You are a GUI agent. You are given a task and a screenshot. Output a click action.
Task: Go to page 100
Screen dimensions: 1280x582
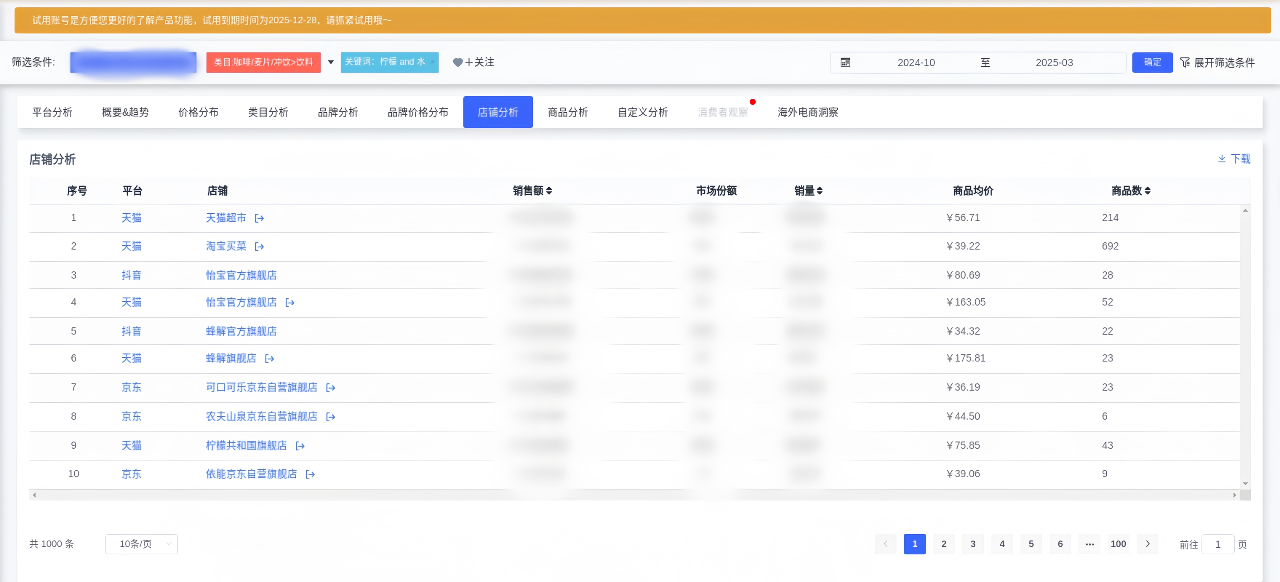(1118, 544)
